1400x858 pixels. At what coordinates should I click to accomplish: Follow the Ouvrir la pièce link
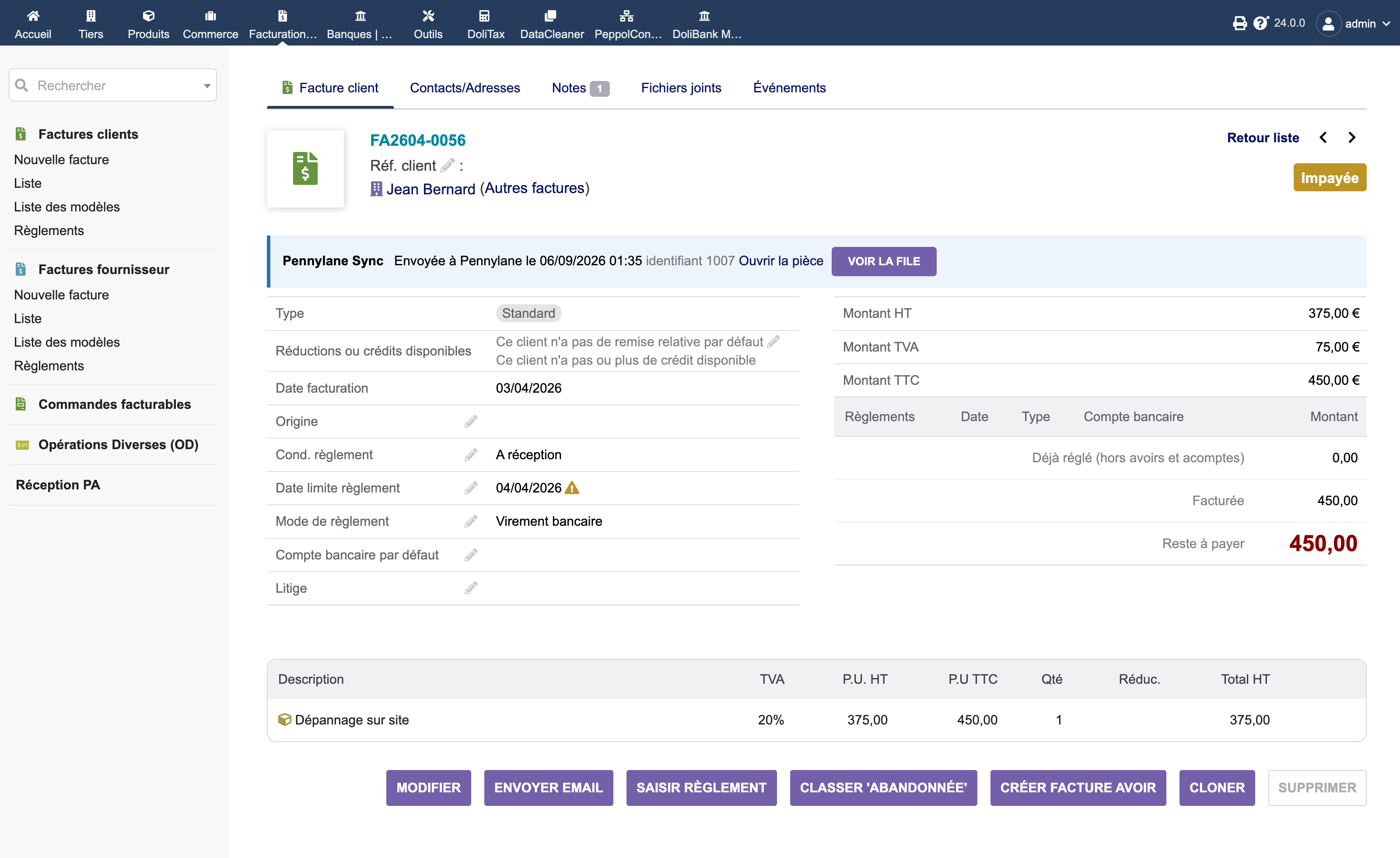780,261
